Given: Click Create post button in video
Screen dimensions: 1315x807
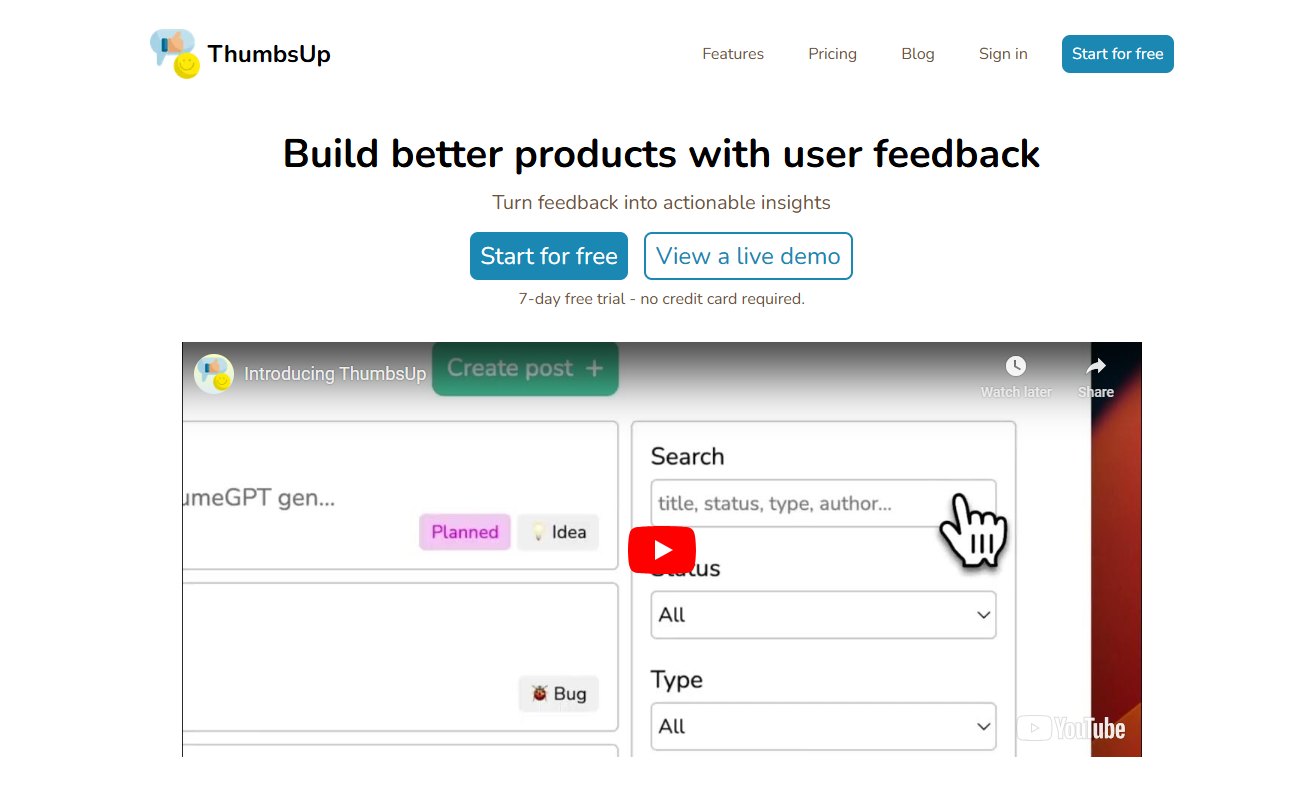Looking at the screenshot, I should (525, 368).
